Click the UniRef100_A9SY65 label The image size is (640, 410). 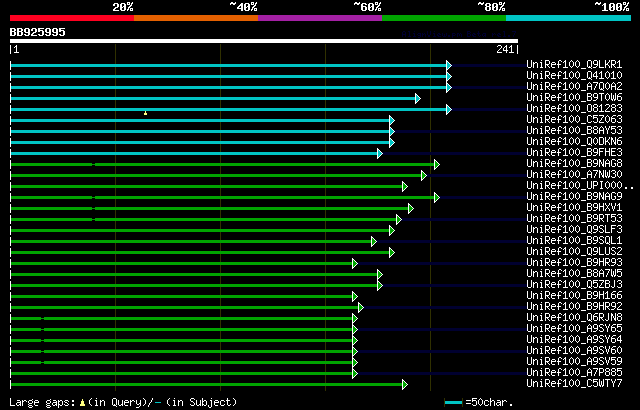click(x=574, y=329)
